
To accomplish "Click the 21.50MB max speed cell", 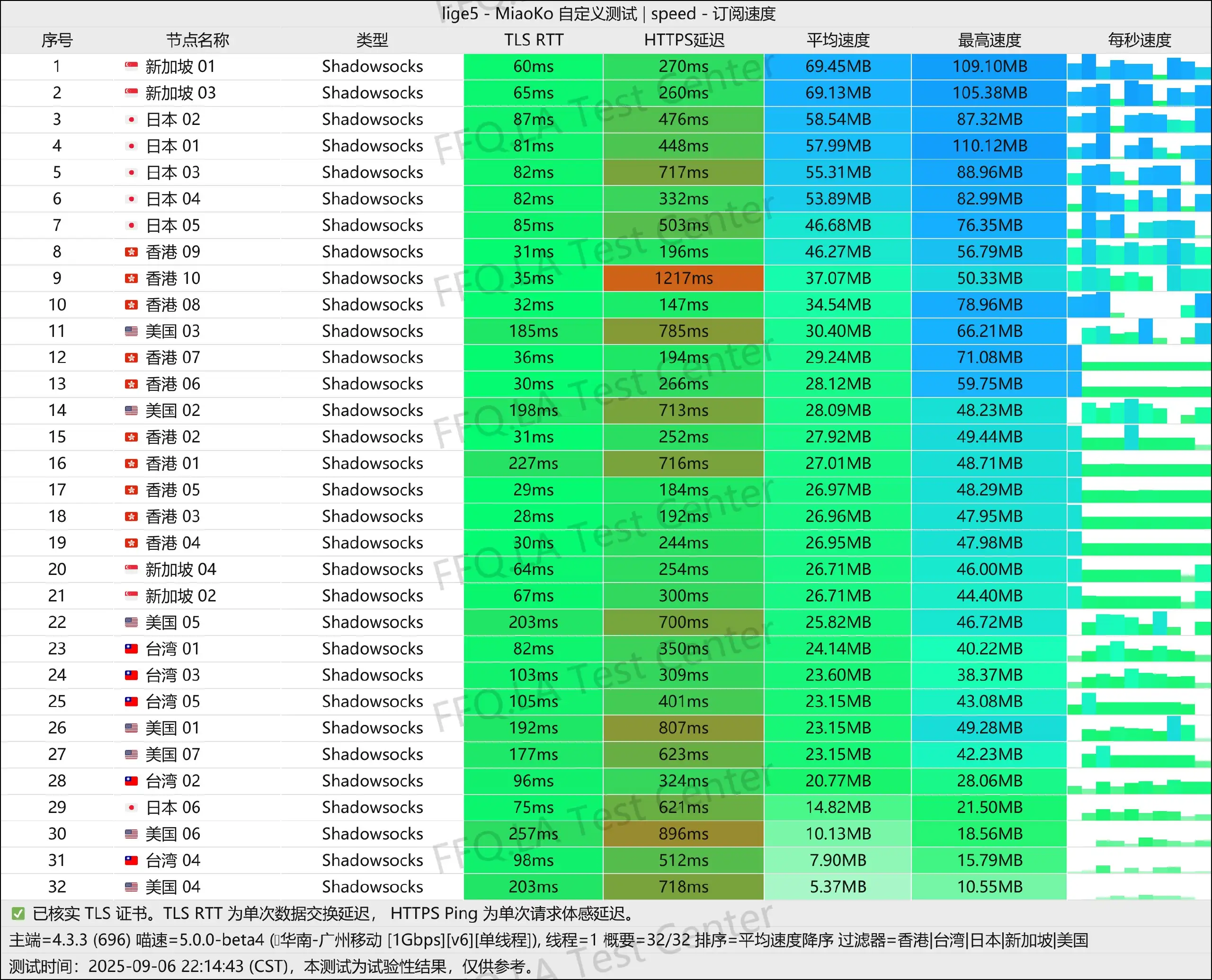I will 989,807.
